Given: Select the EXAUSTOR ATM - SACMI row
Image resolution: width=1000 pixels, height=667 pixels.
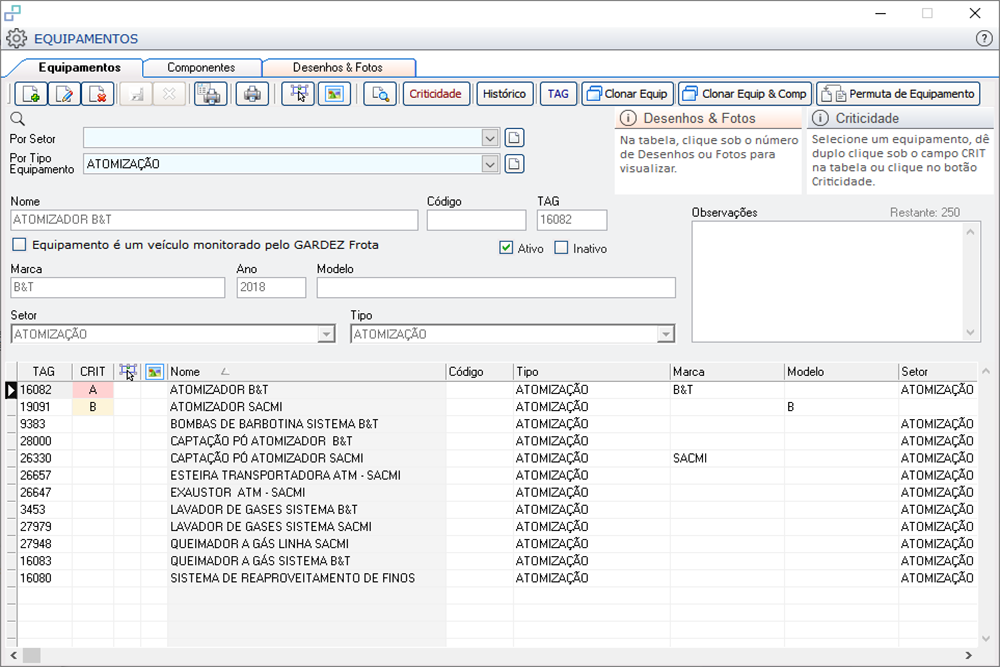Looking at the screenshot, I should [497, 493].
